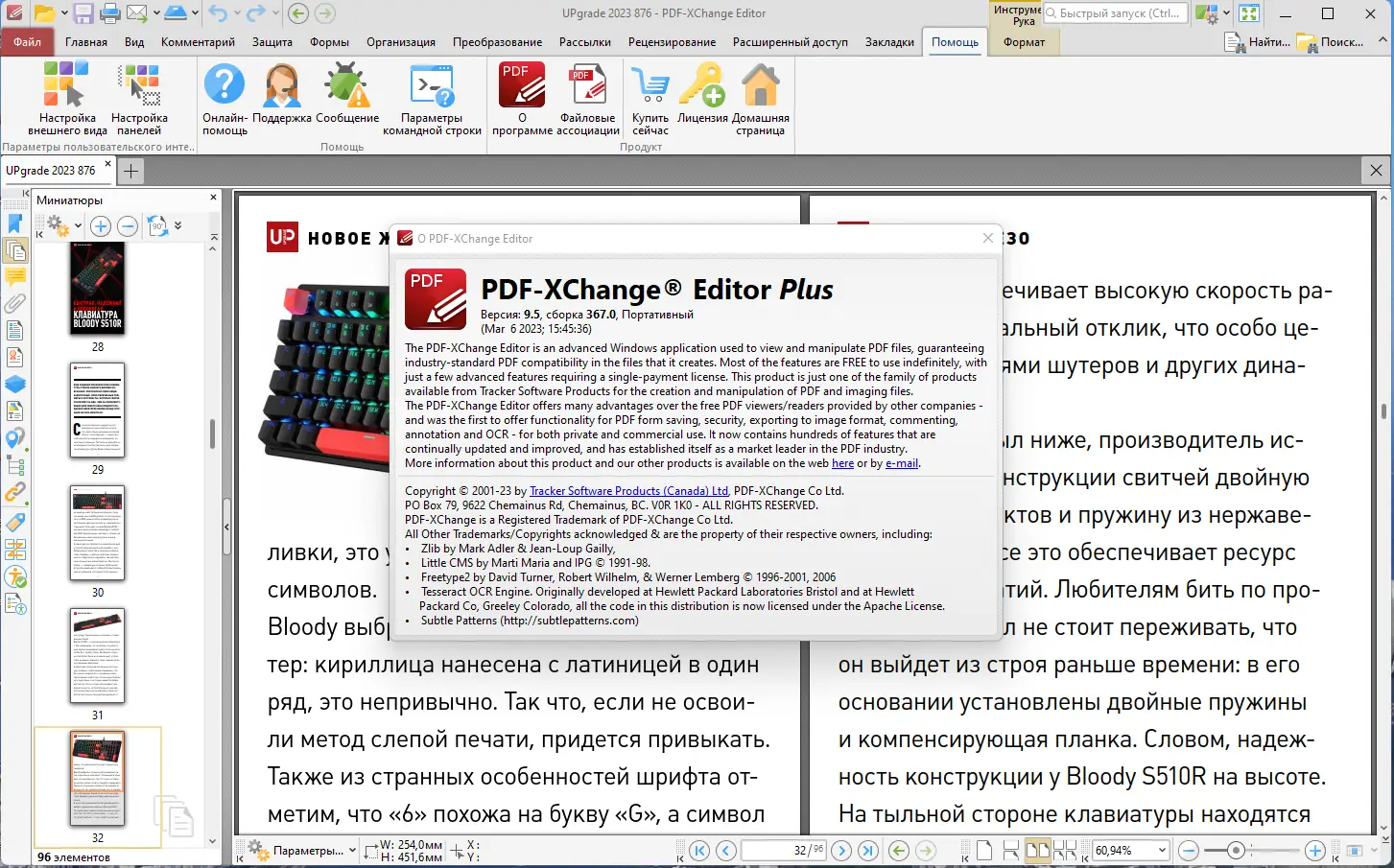Image resolution: width=1394 pixels, height=868 pixels.
Task: Open the Comments panel icon
Action: tap(14, 277)
